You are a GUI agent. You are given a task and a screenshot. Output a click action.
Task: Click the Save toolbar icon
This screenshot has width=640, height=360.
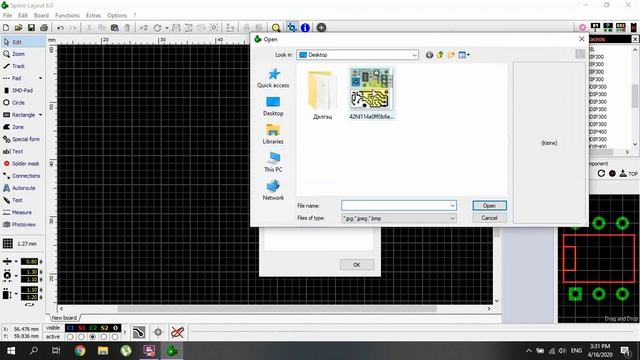(31, 28)
